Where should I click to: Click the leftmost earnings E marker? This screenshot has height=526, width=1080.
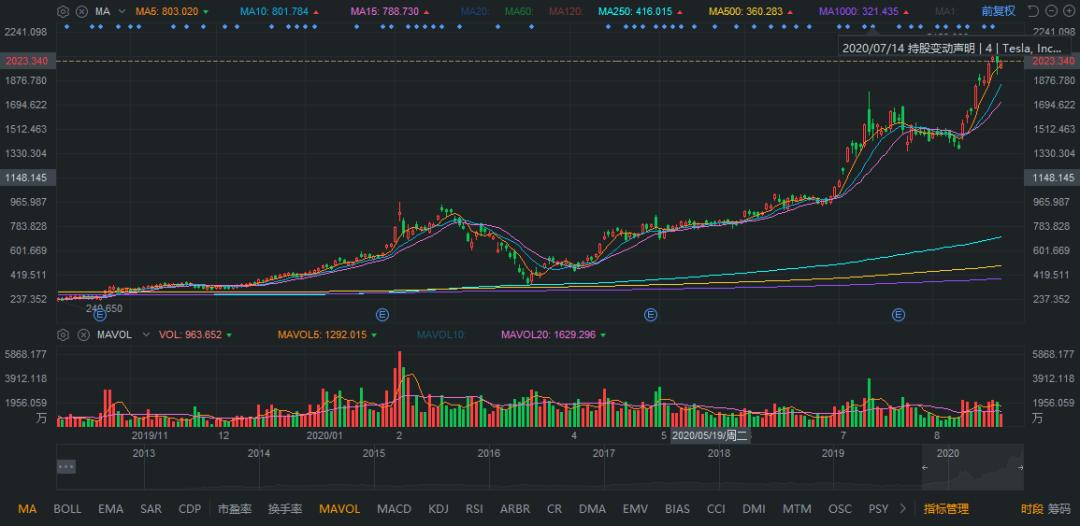click(99, 315)
